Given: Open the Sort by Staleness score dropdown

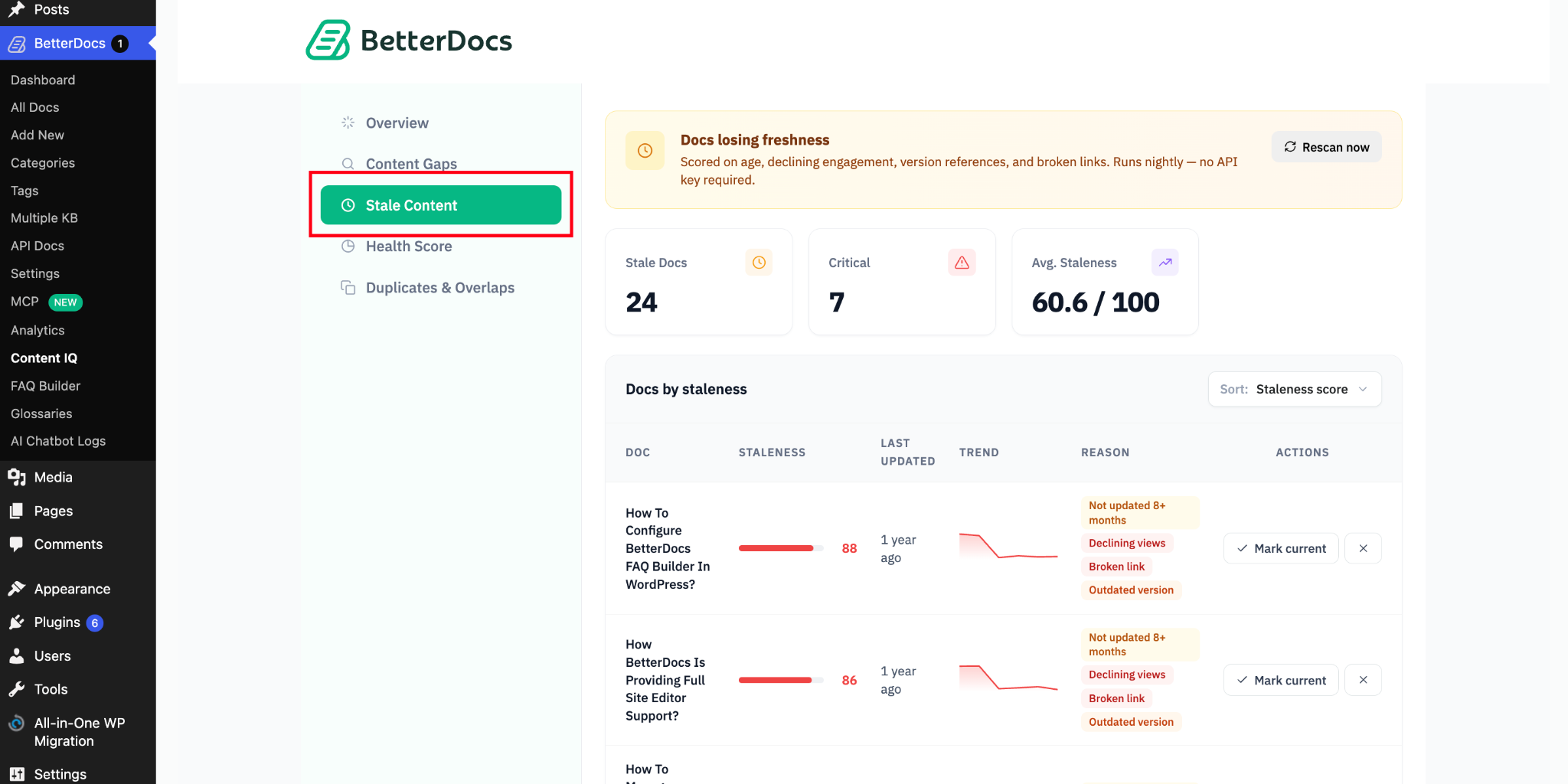Looking at the screenshot, I should [1295, 389].
